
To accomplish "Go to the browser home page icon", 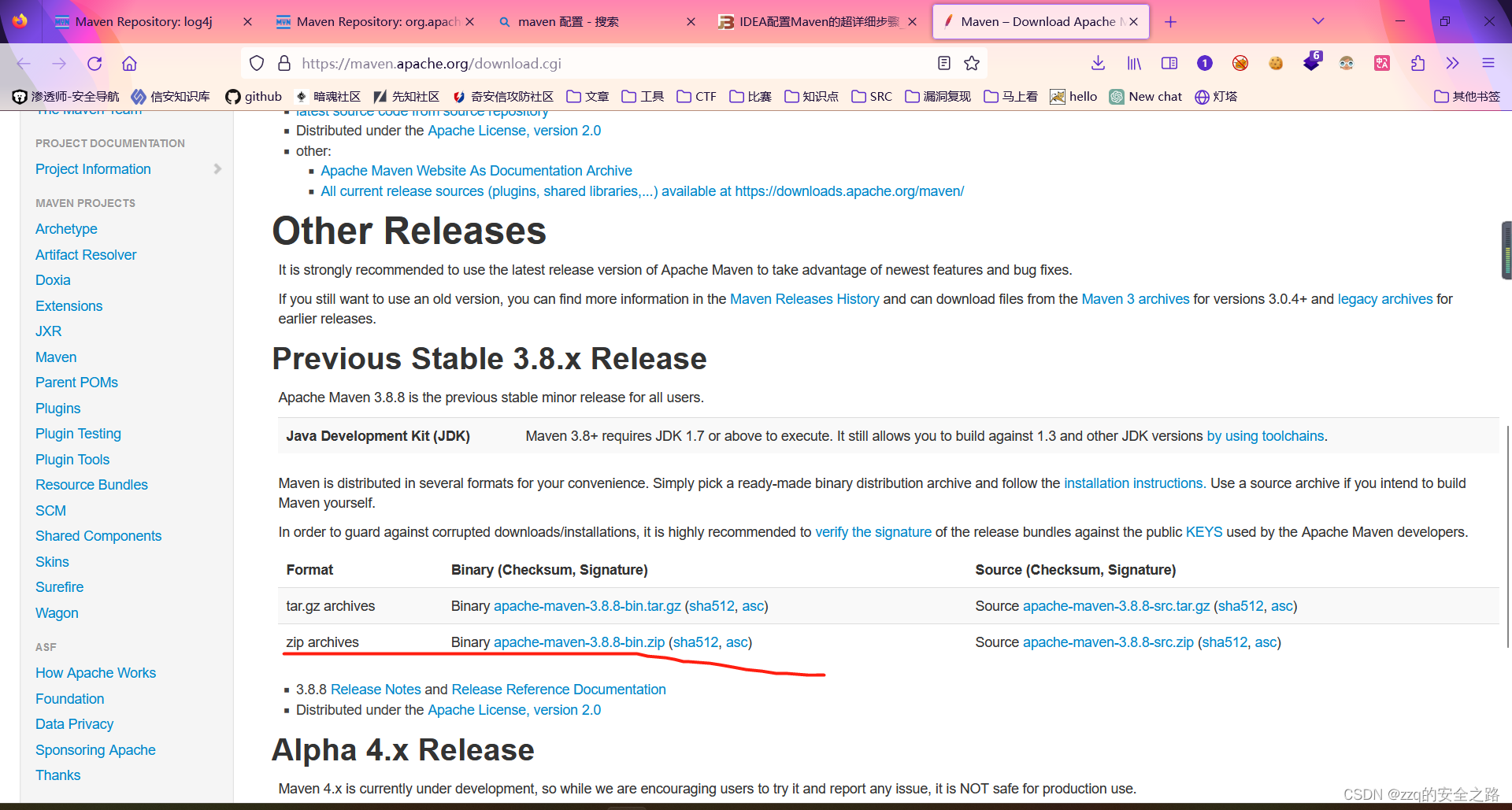I will [x=130, y=64].
